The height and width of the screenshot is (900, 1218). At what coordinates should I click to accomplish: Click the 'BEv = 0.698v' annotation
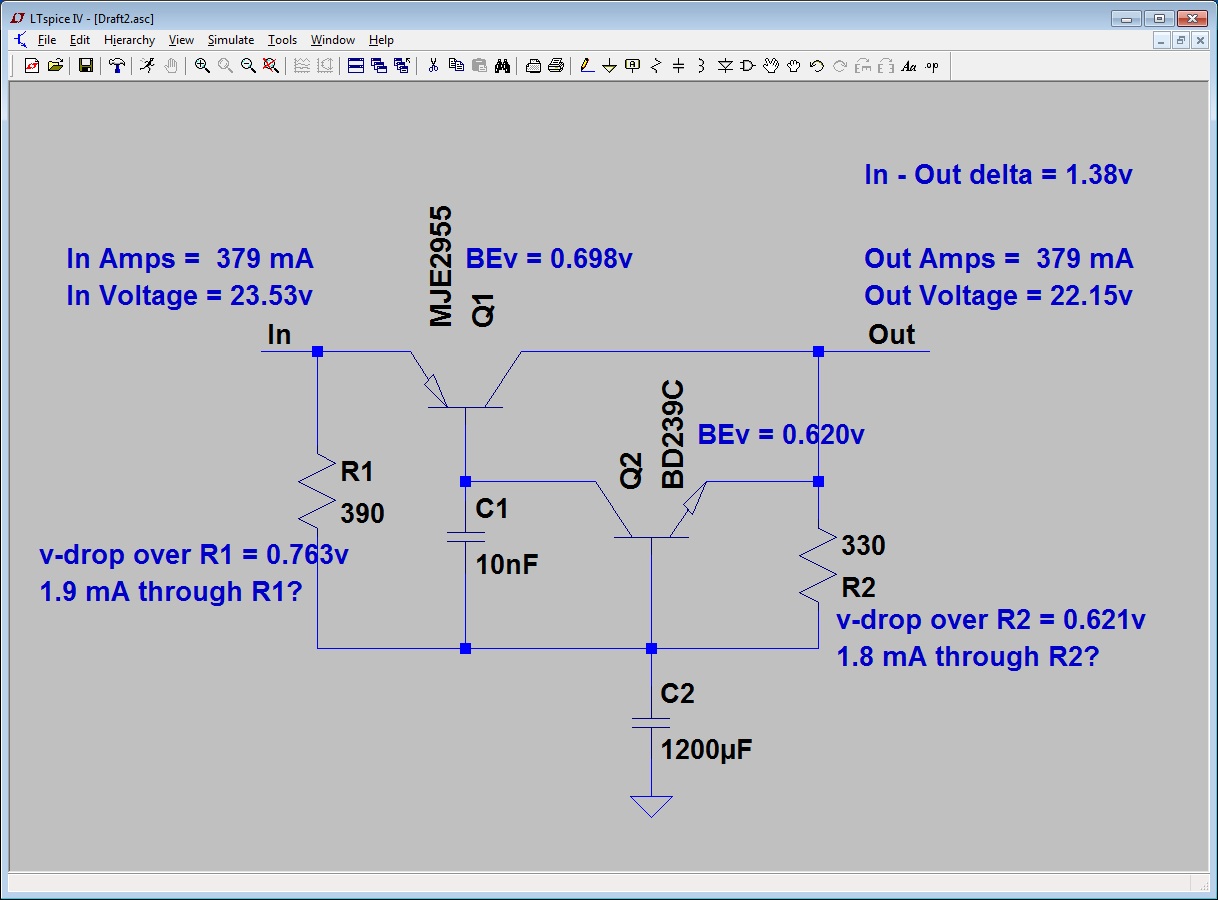[549, 258]
